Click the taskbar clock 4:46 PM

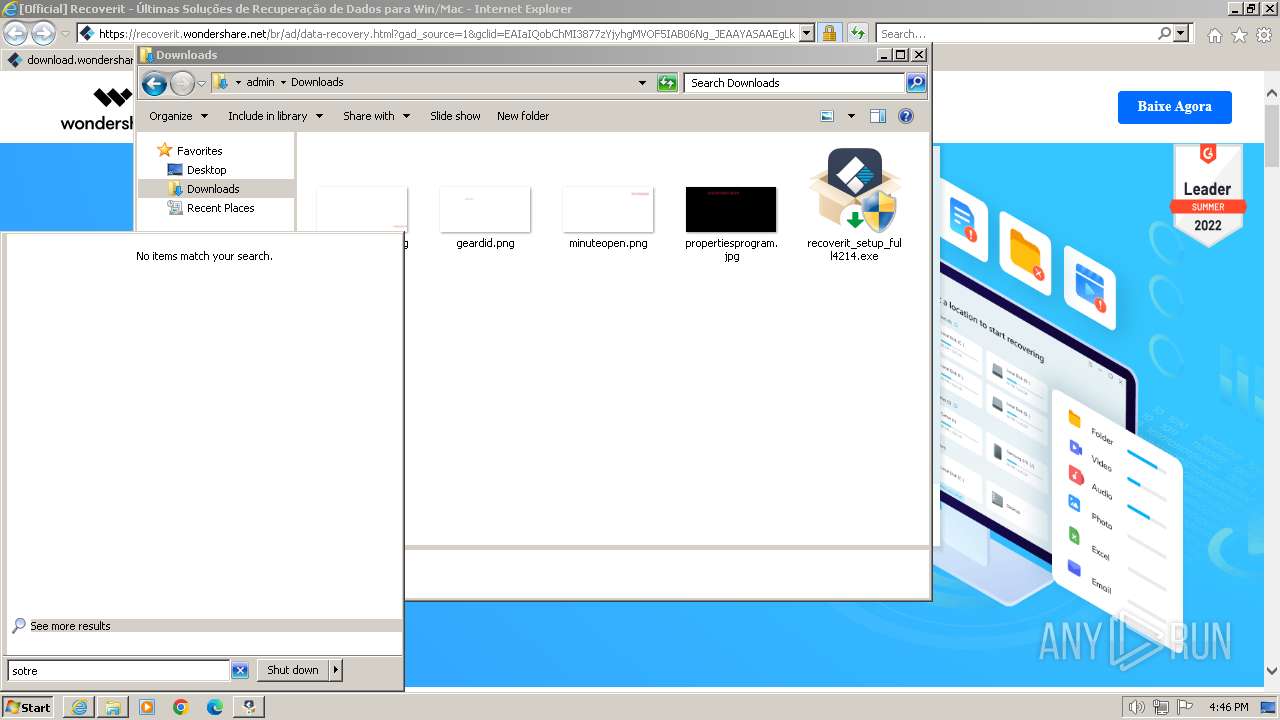tap(1228, 707)
